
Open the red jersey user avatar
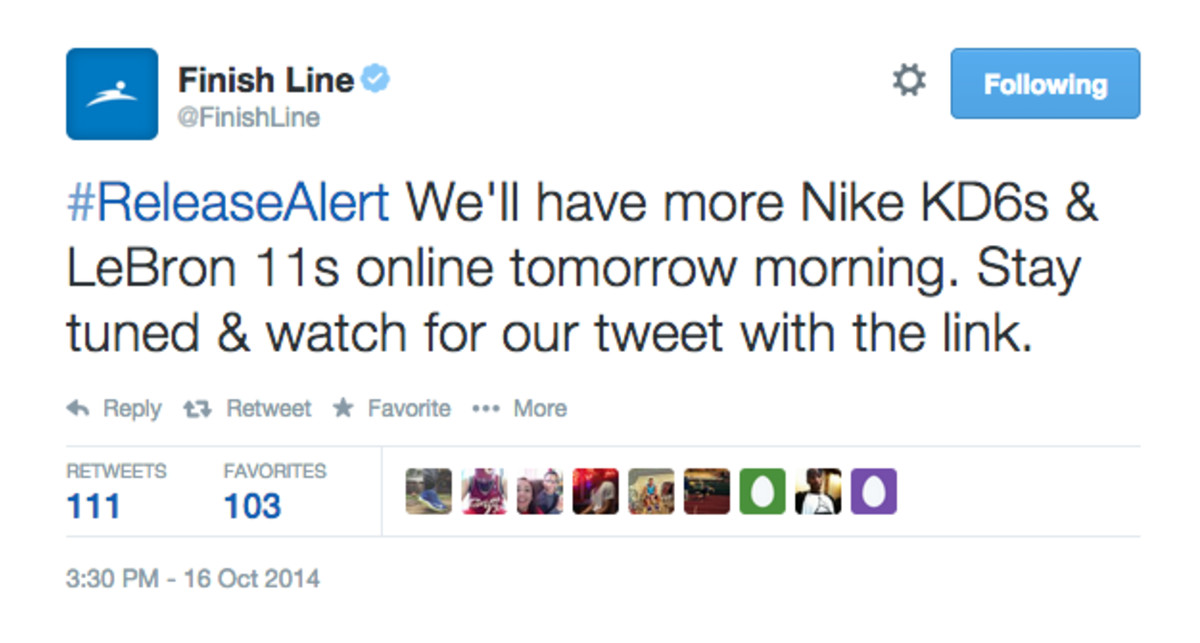coord(484,492)
